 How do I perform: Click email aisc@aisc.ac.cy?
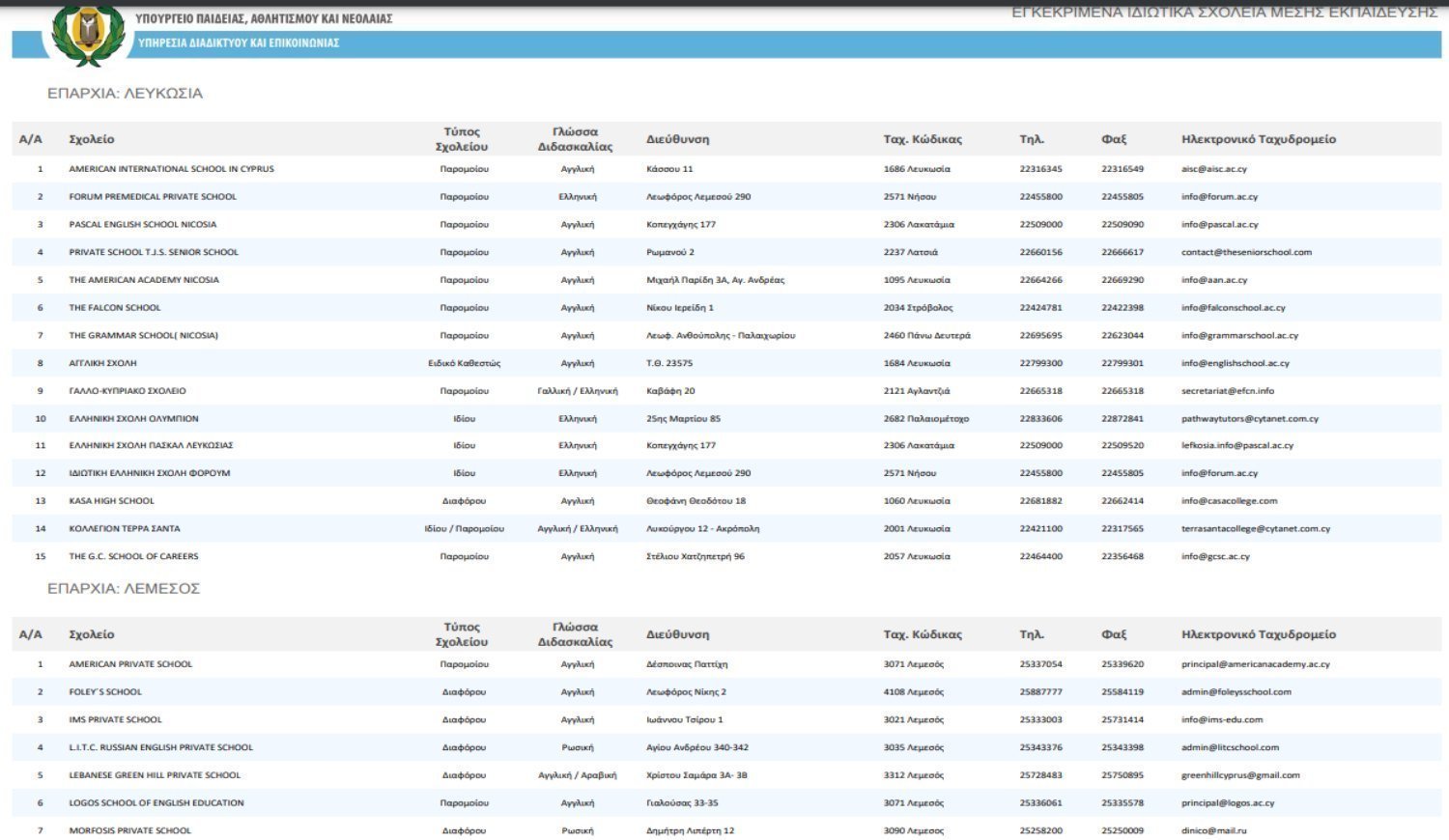click(1214, 169)
